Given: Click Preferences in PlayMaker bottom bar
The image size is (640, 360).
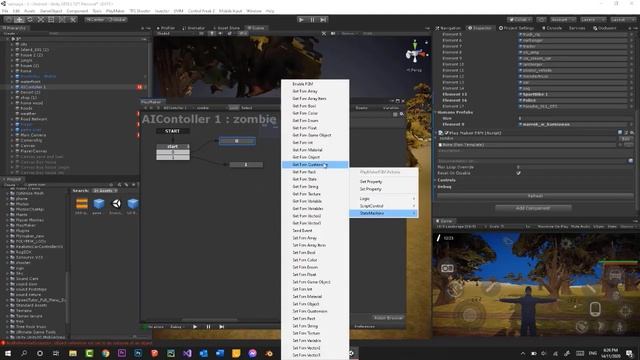Looking at the screenshot, I should [x=365, y=327].
